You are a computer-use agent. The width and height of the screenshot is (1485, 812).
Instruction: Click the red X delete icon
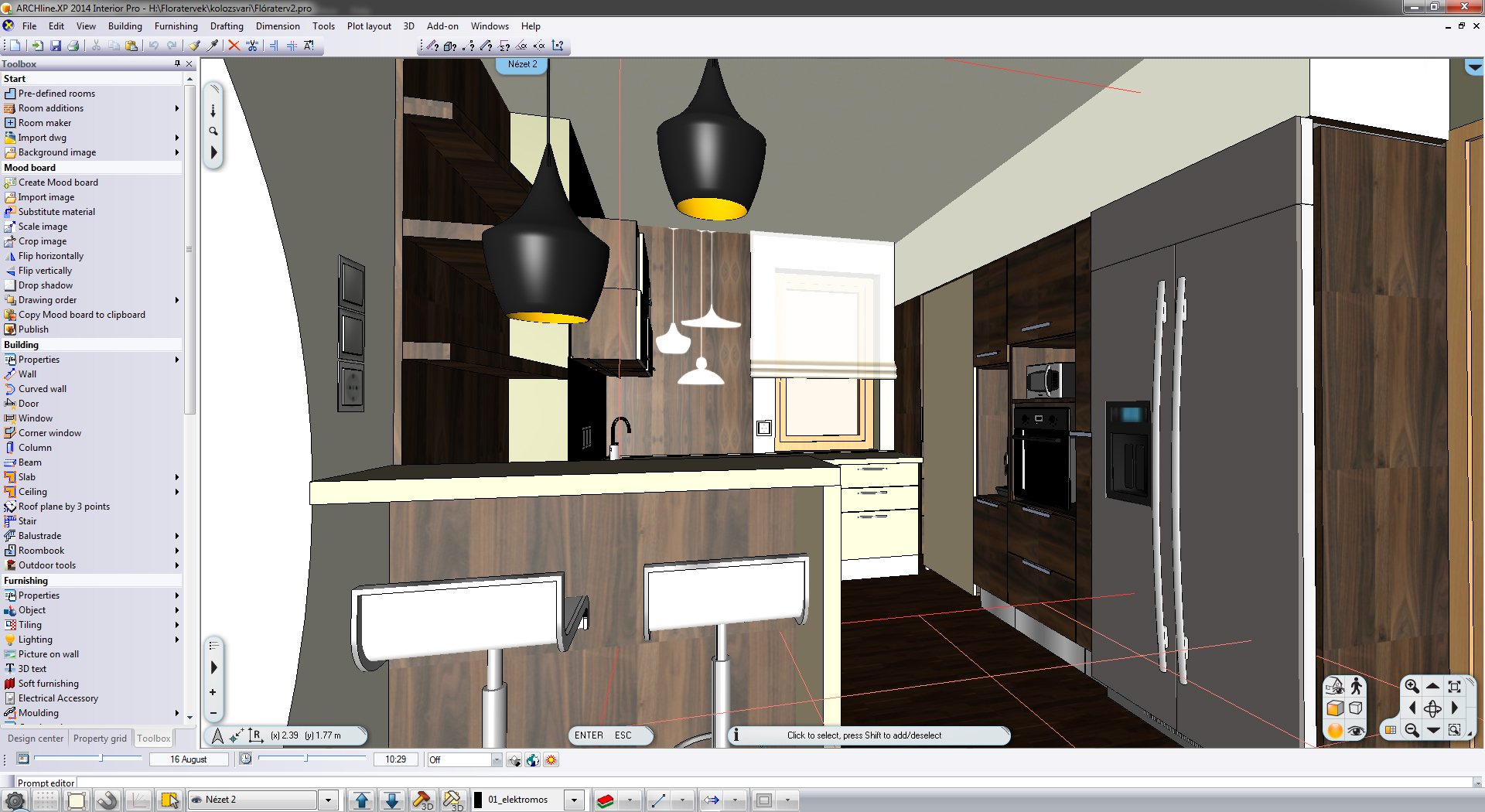[x=234, y=46]
